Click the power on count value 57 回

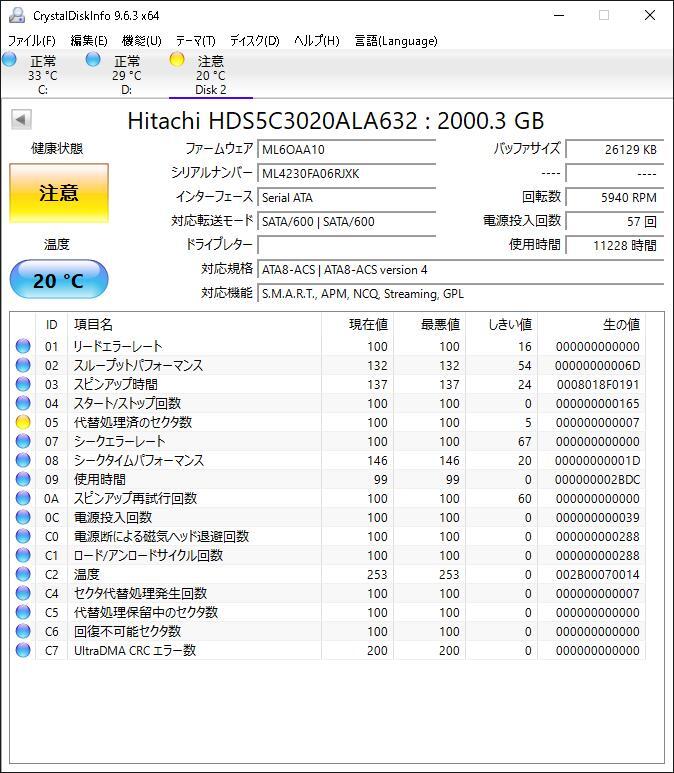pyautogui.click(x=614, y=221)
